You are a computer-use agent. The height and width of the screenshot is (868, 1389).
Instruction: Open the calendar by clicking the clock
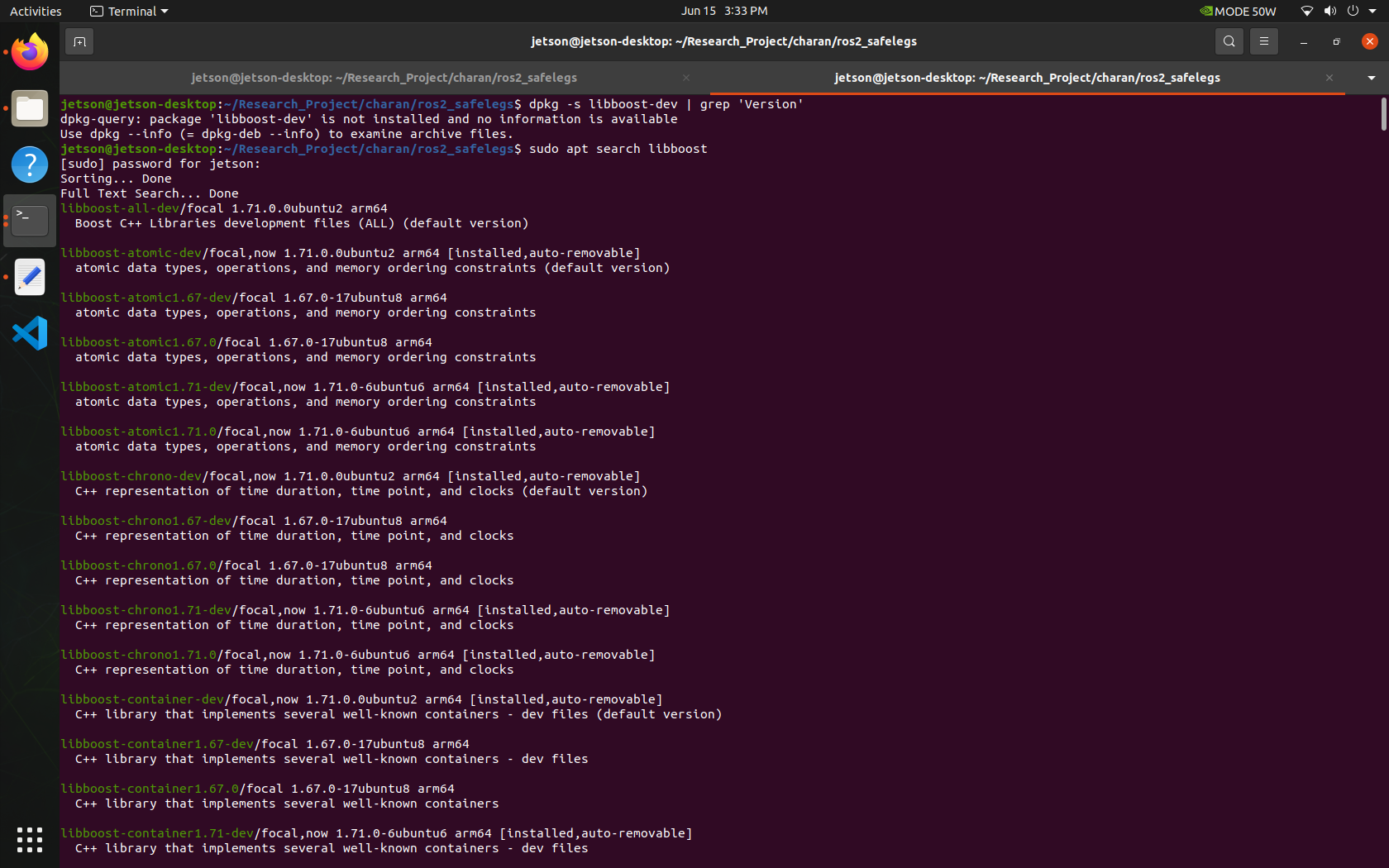[724, 11]
